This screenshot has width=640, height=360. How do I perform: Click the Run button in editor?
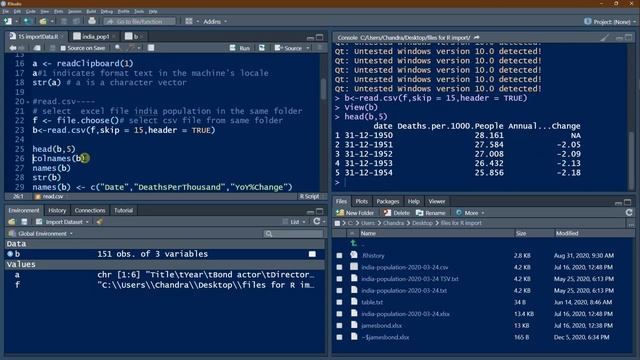240,48
